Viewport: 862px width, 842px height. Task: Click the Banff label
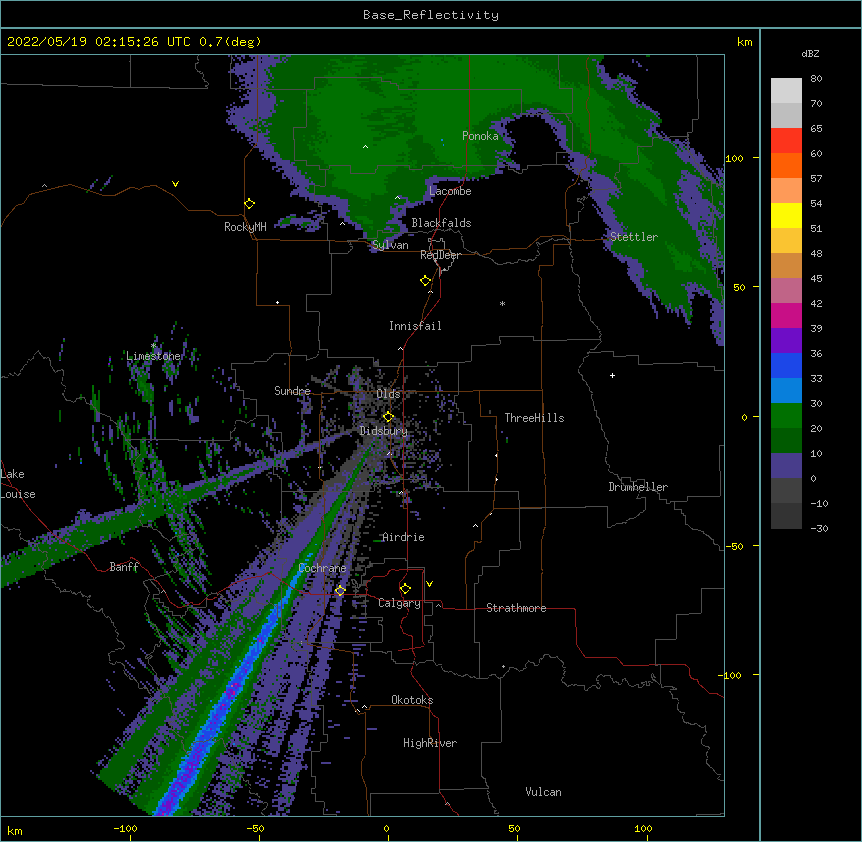(x=124, y=567)
